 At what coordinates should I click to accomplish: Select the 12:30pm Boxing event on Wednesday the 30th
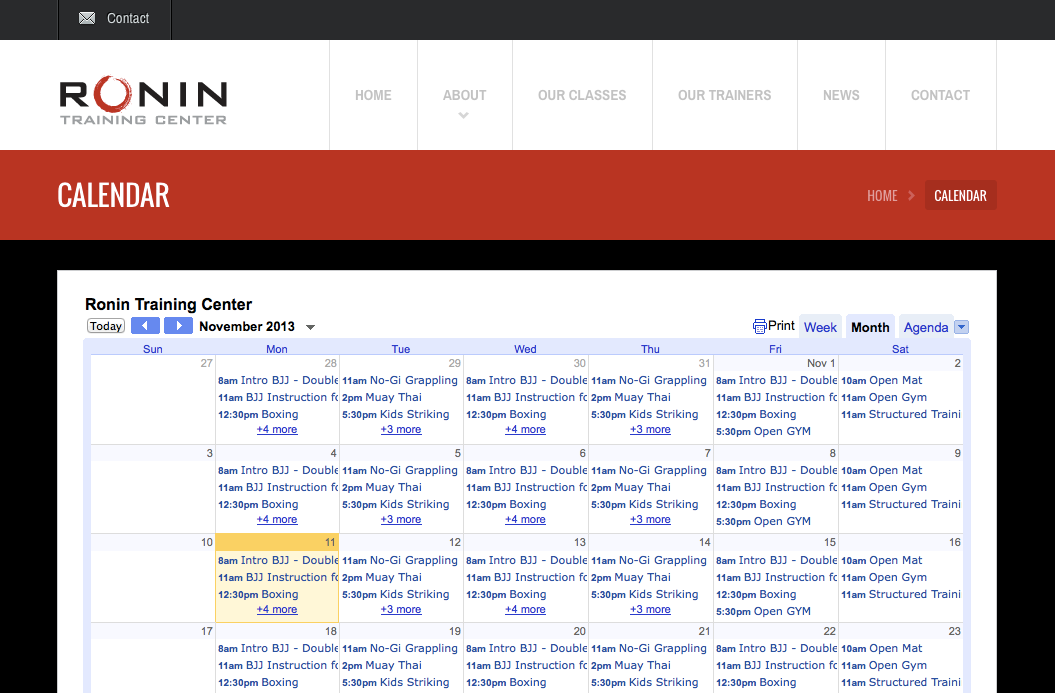506,414
